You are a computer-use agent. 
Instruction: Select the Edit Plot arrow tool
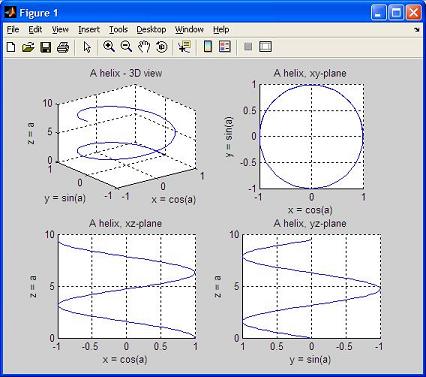coord(87,47)
